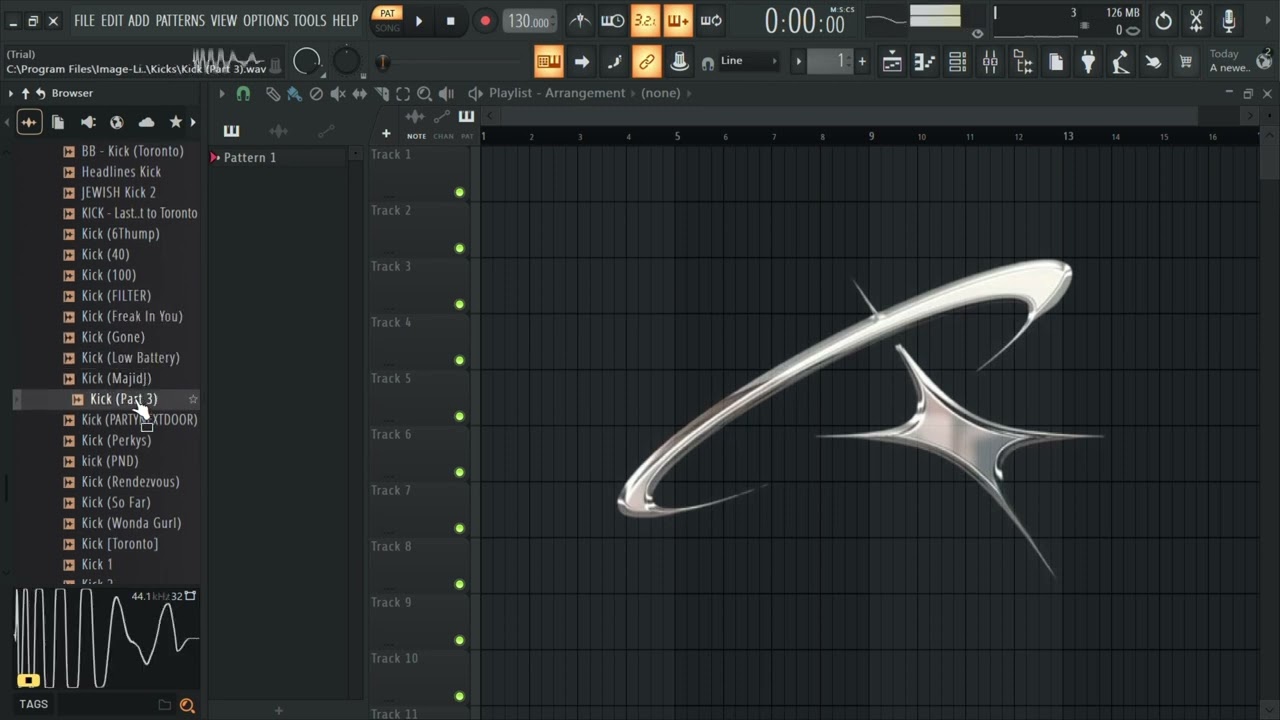Open the PATTERNS menu

[x=180, y=20]
